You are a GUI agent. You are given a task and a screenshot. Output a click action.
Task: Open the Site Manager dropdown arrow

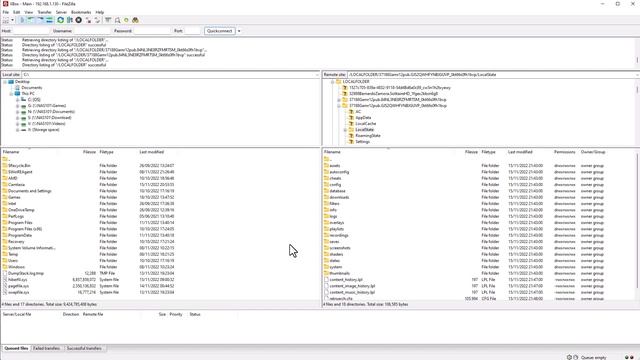pyautogui.click(x=13, y=20)
